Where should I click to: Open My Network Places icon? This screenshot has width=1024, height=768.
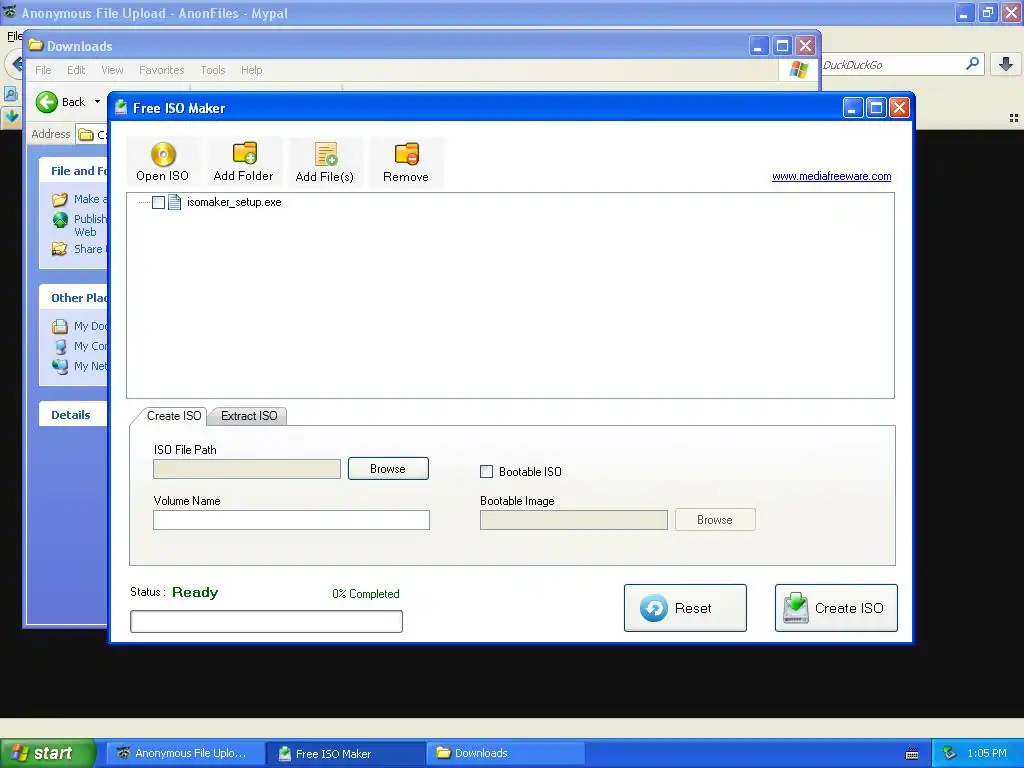point(60,366)
